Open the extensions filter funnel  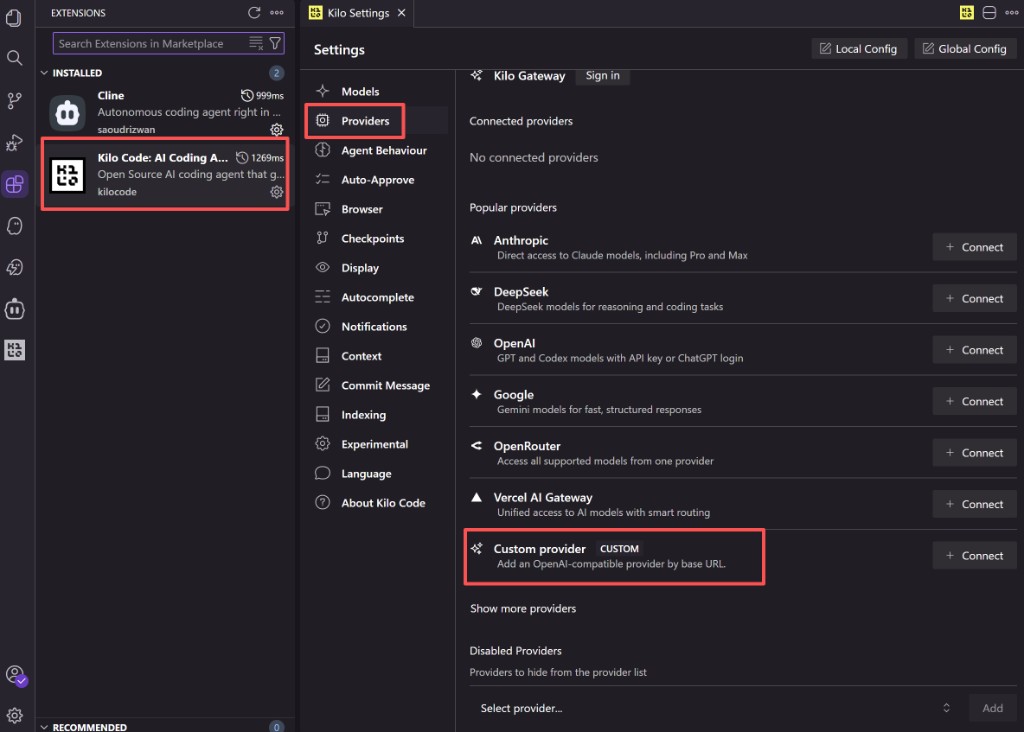[x=275, y=44]
